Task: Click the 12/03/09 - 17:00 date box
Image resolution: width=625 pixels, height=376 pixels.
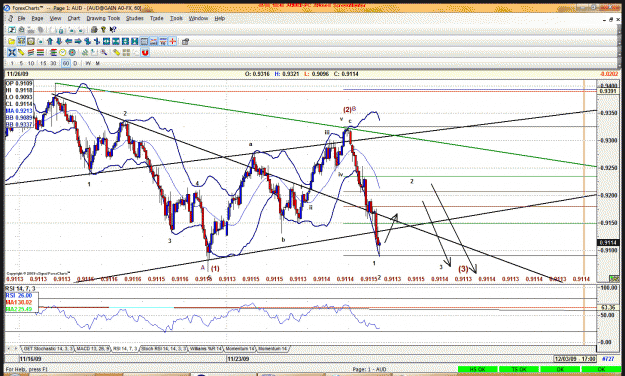Action: [574, 359]
